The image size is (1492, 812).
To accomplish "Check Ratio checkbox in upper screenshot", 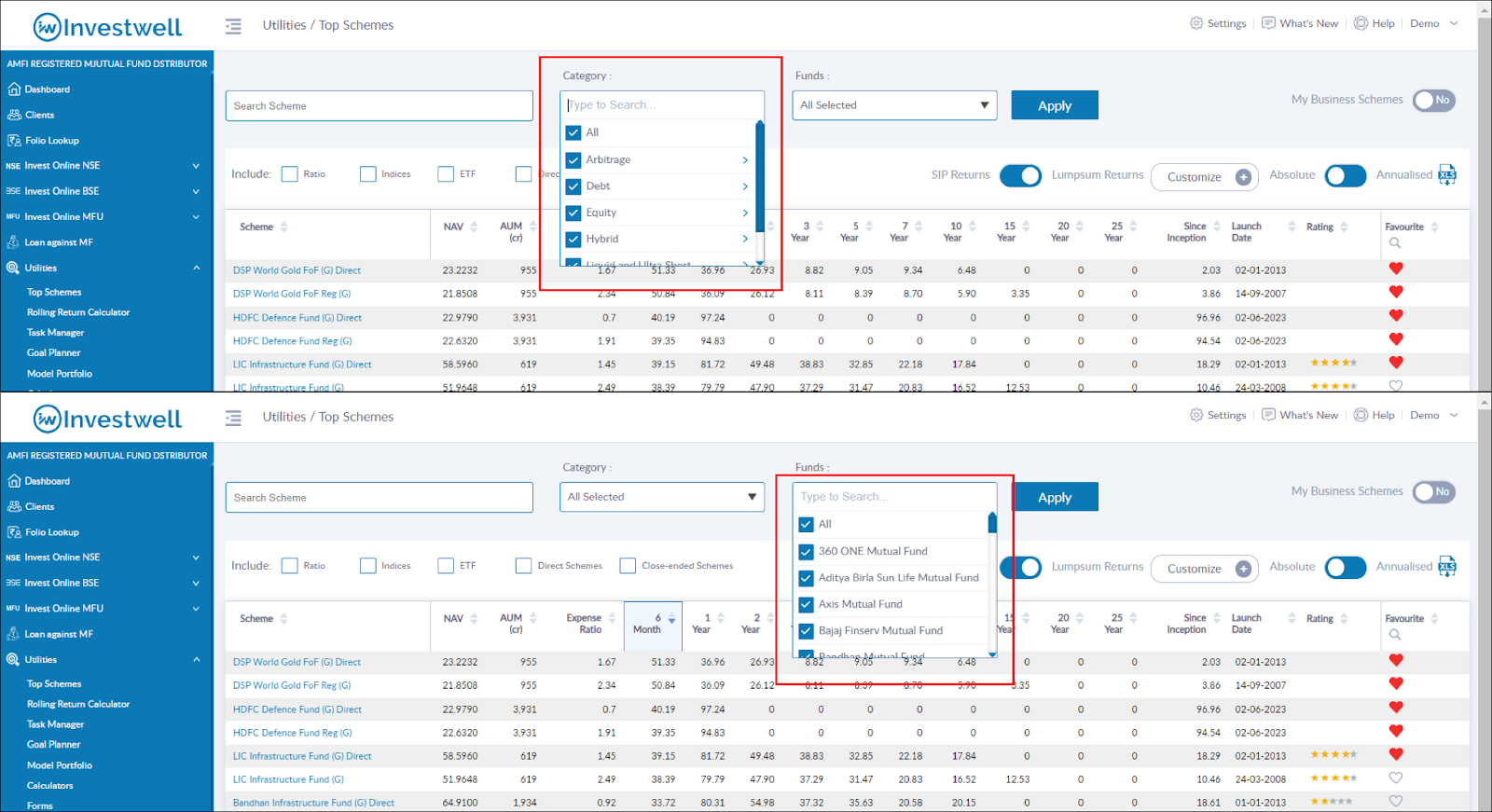I will tap(289, 174).
